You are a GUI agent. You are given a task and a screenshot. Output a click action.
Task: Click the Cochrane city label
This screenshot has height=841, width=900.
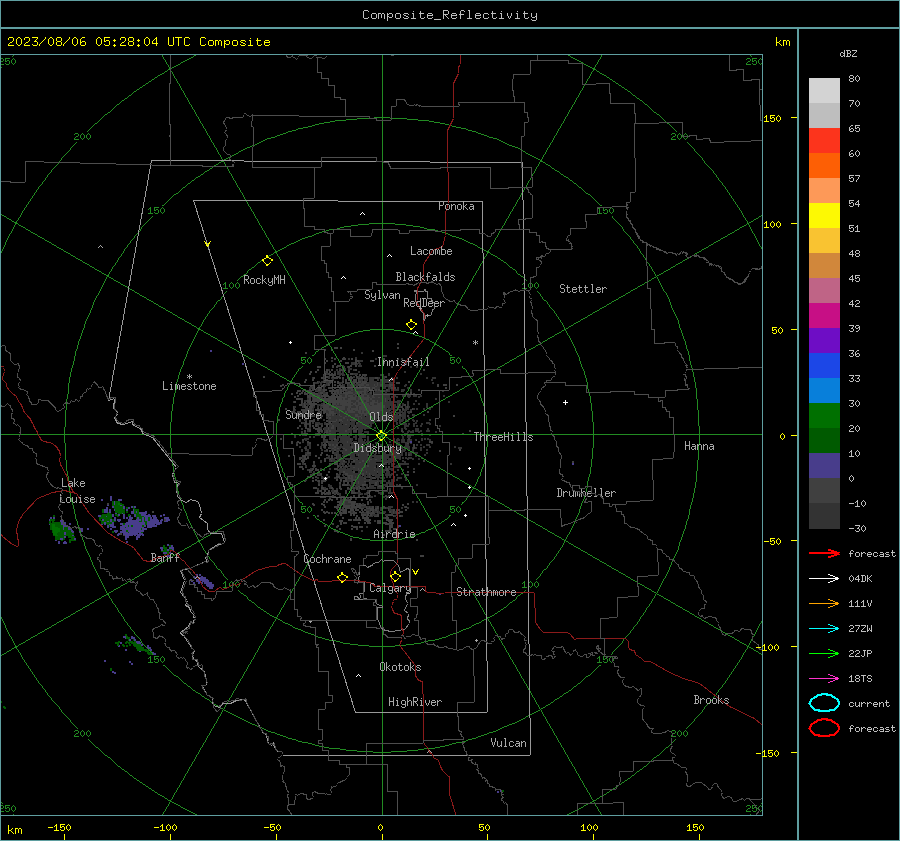point(327,559)
